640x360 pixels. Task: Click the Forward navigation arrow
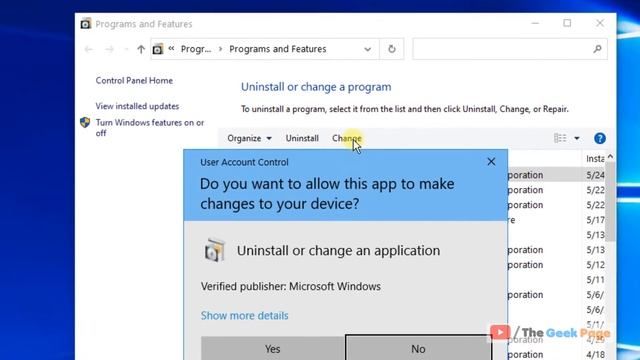[x=109, y=49]
